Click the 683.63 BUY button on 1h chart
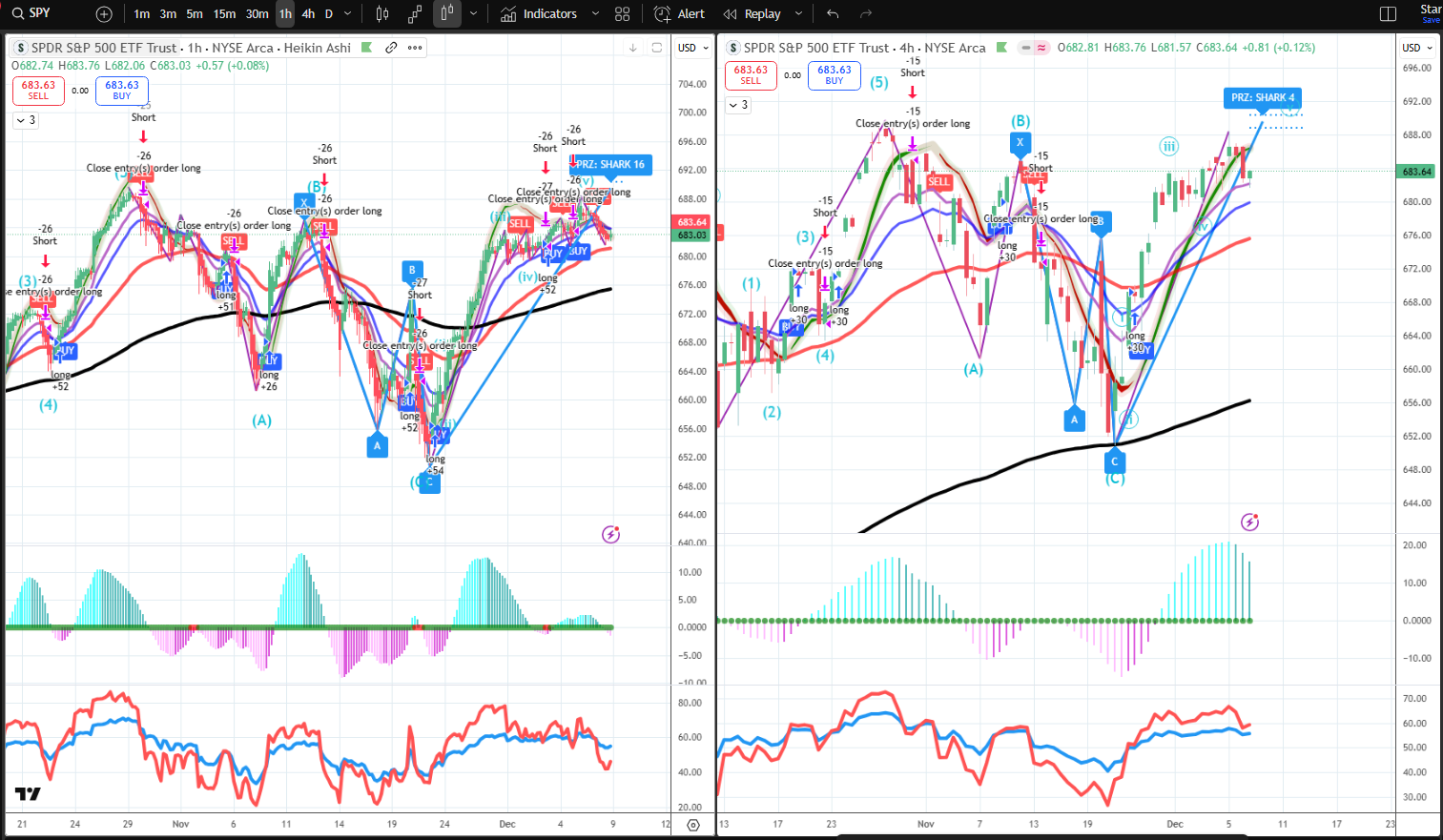The width and height of the screenshot is (1443, 840). coord(122,91)
